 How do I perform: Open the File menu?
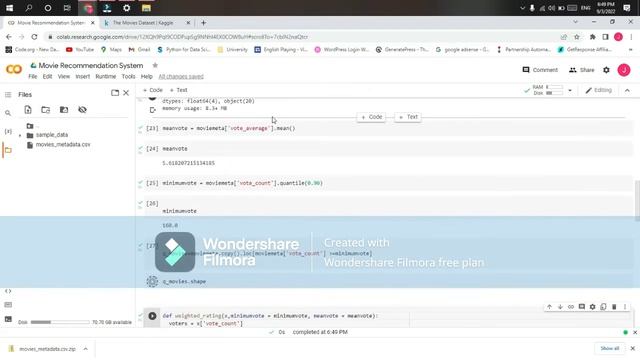[33, 76]
